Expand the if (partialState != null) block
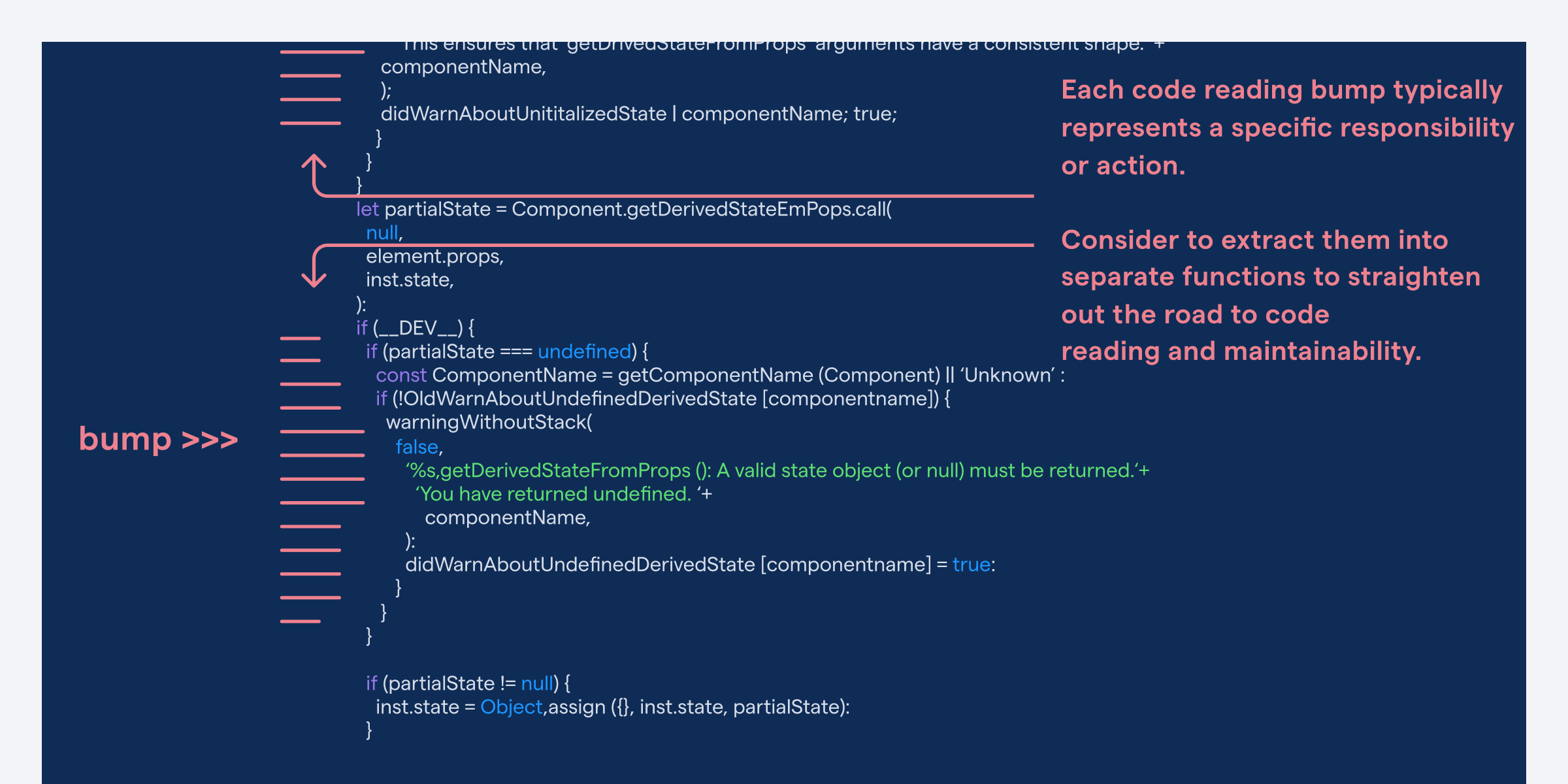 468,683
